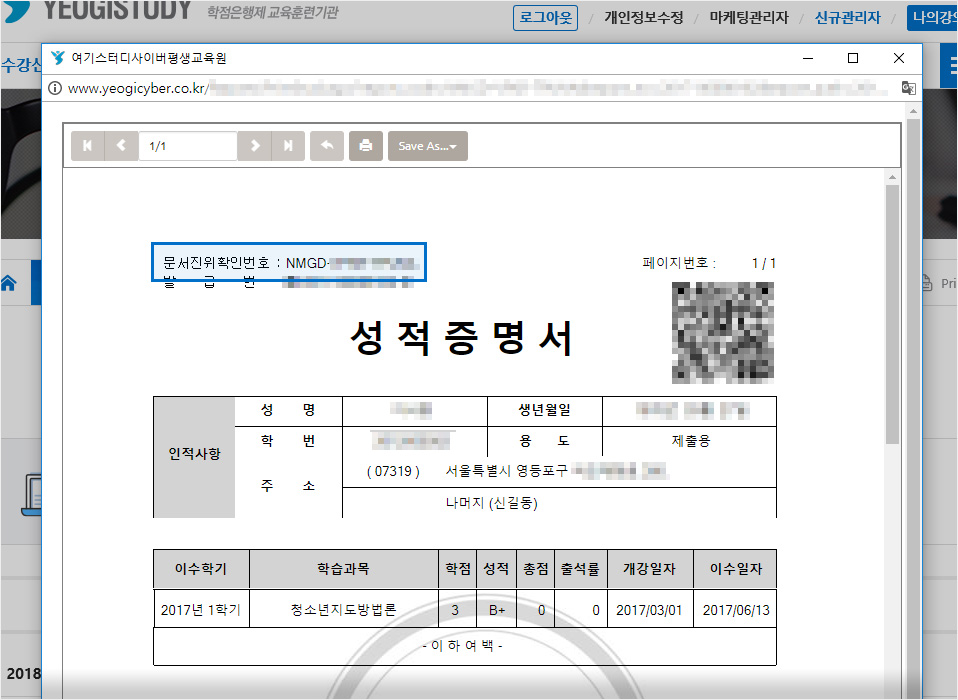
Task: Print the transcript with printer icon
Action: pyautogui.click(x=365, y=146)
